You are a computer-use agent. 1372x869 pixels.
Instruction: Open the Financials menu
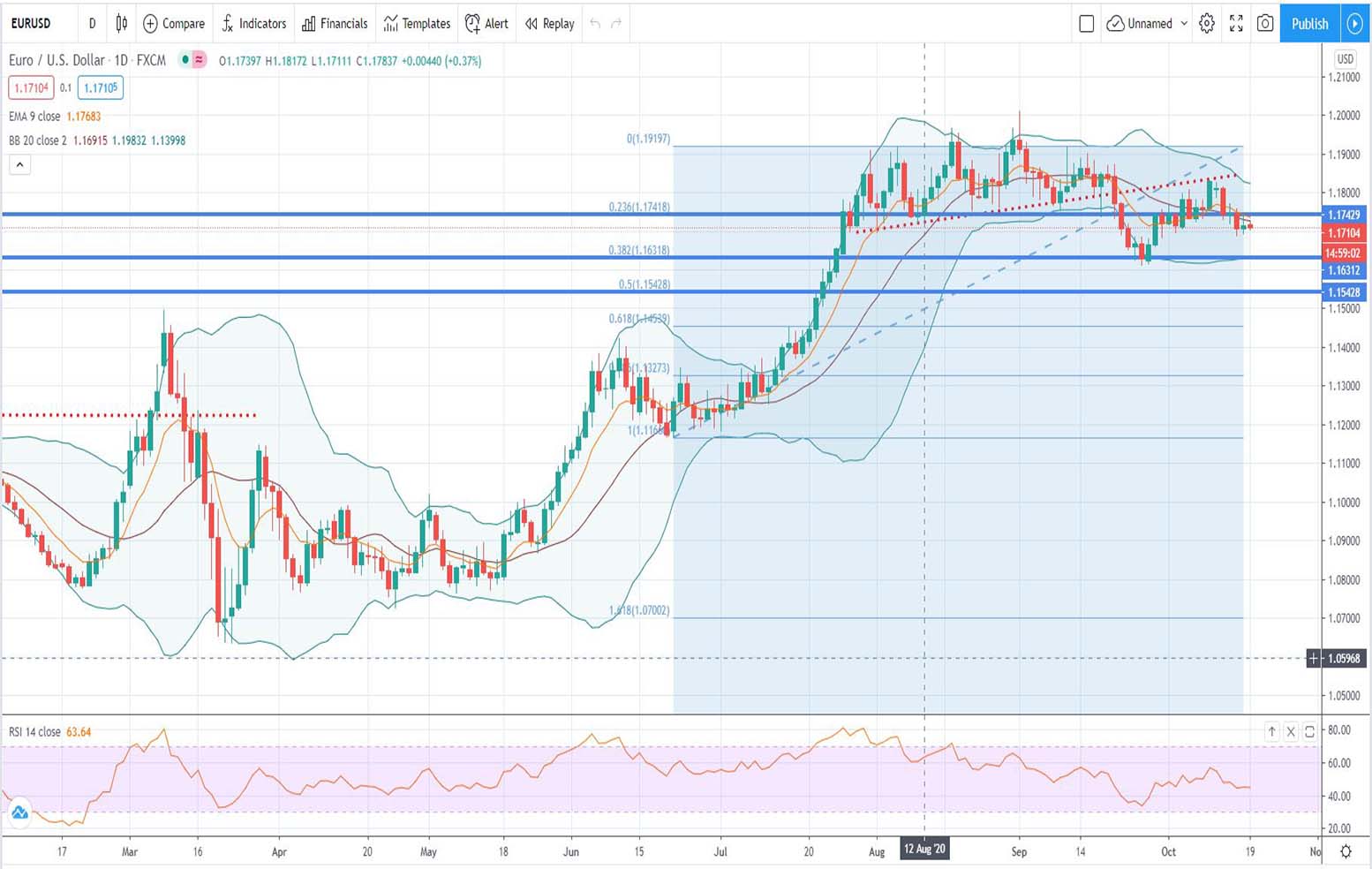[335, 24]
